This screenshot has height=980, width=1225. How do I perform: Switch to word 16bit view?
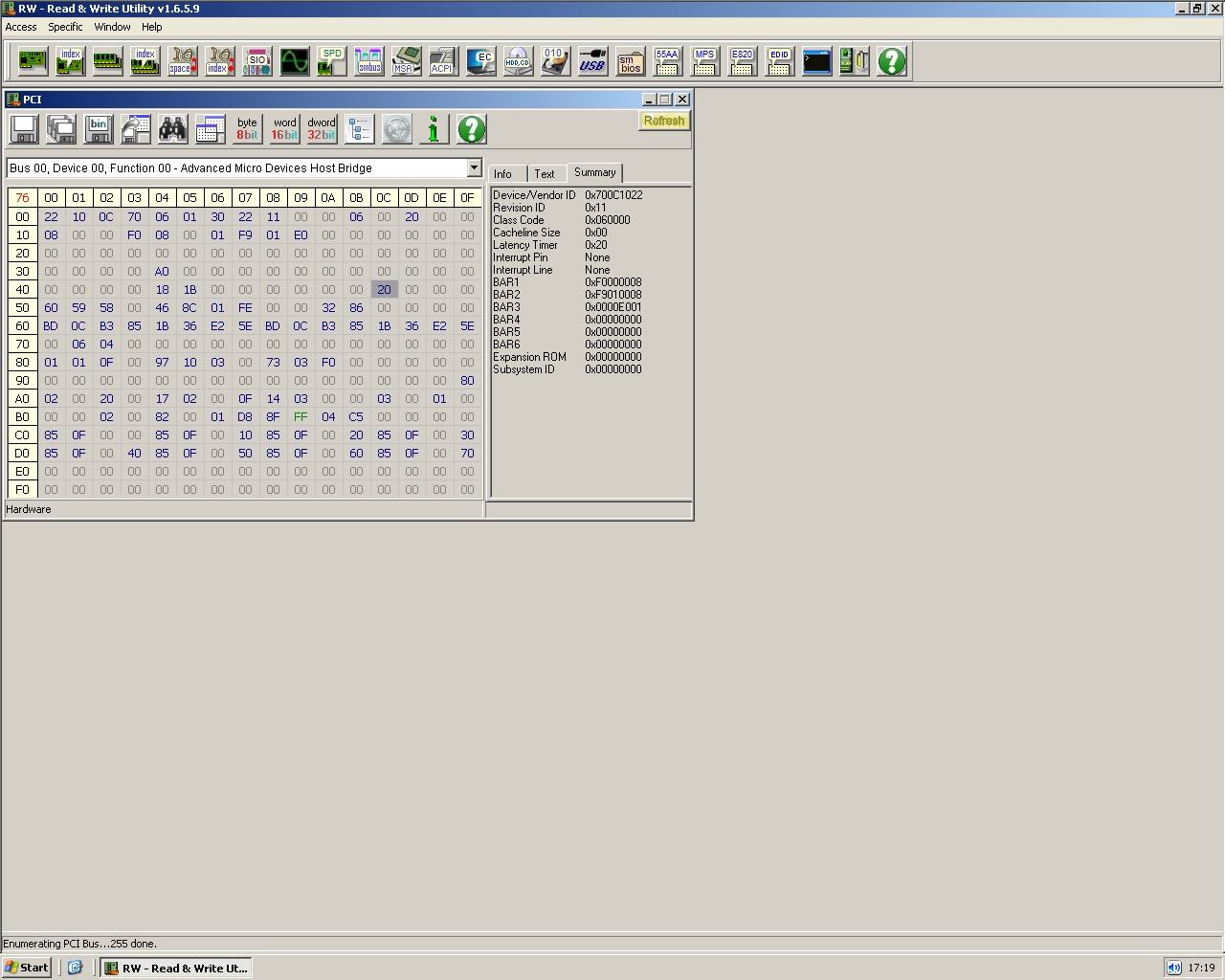tap(285, 129)
